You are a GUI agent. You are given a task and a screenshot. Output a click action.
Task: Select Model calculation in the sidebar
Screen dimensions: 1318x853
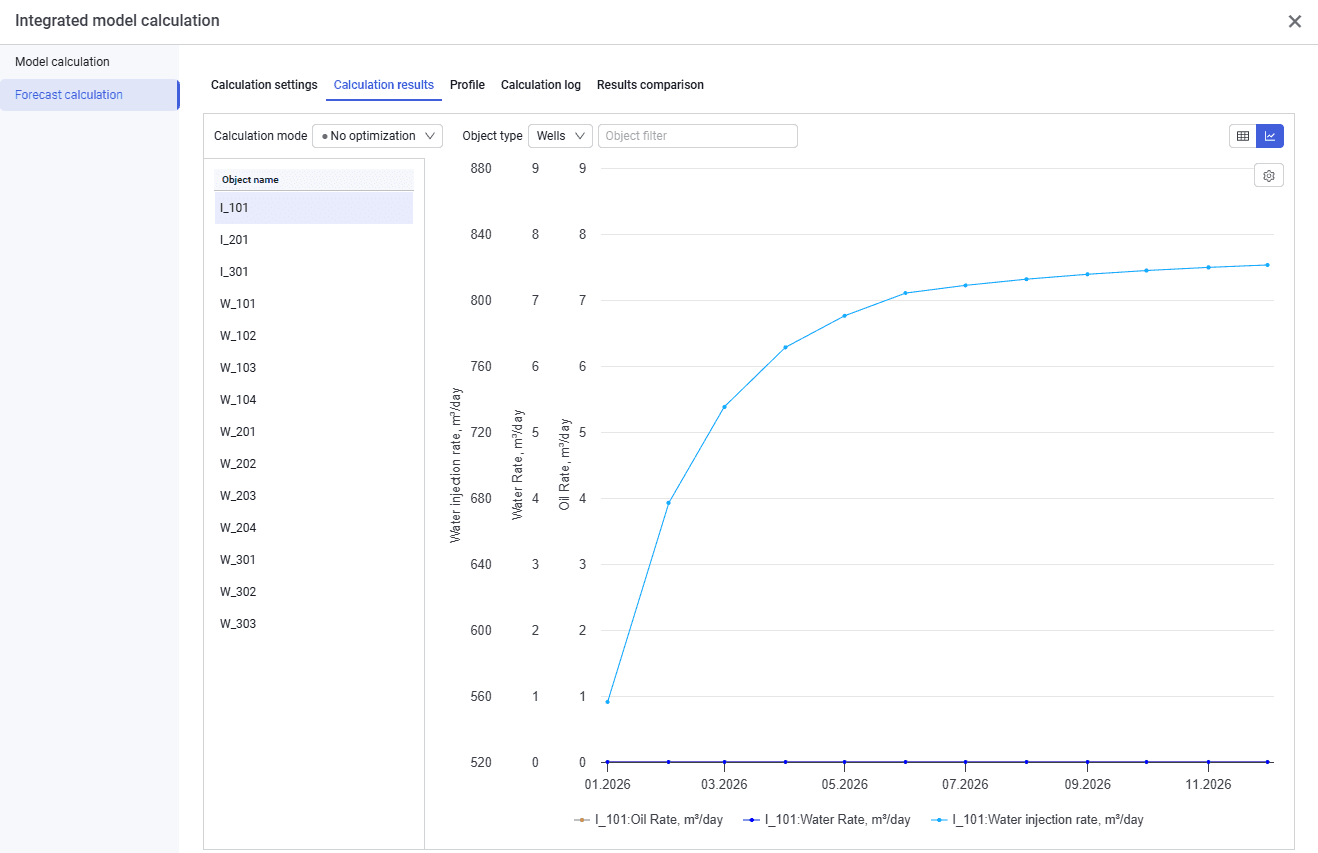point(89,62)
